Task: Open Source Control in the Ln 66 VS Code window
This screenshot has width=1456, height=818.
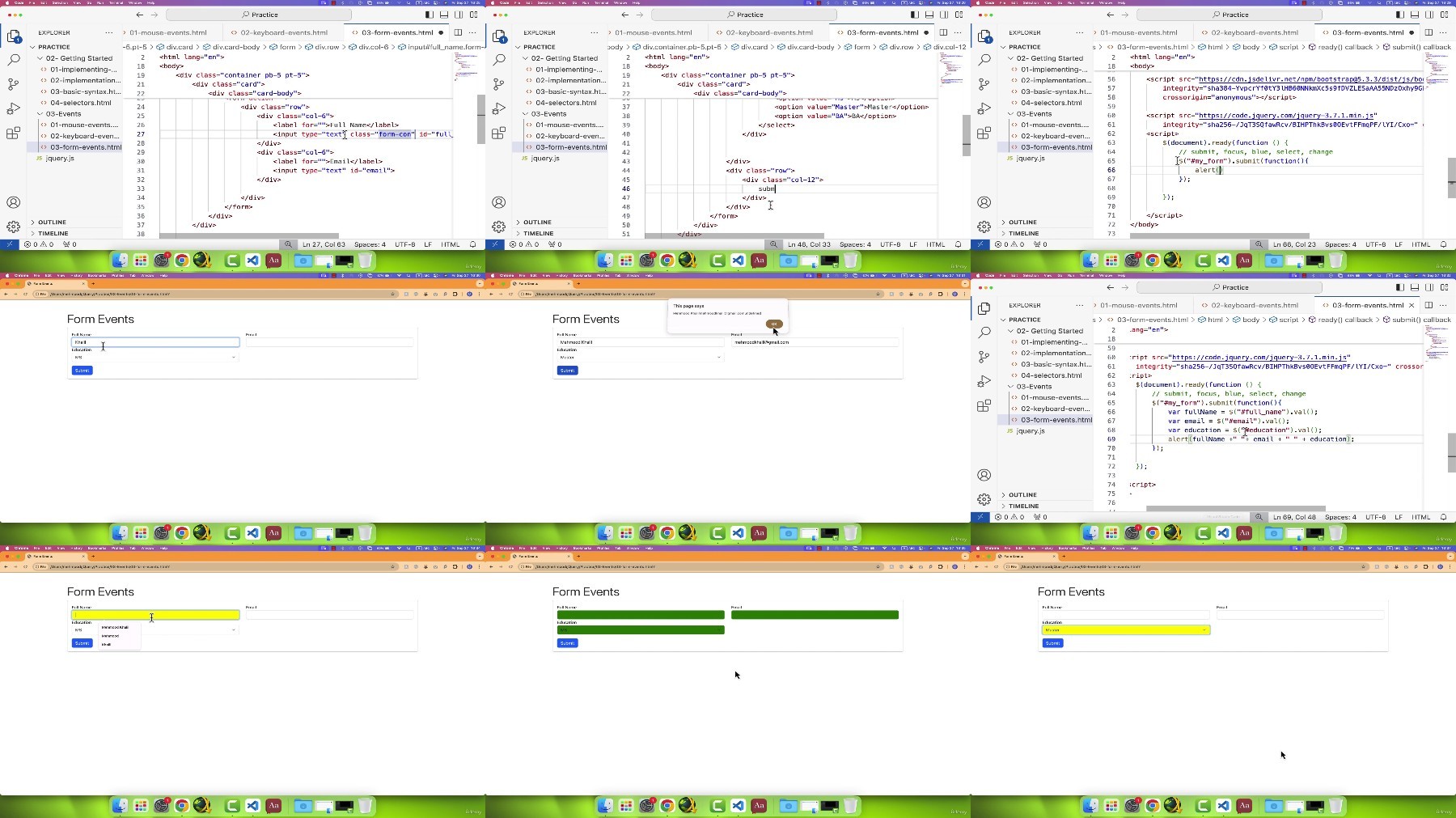Action: [x=984, y=84]
